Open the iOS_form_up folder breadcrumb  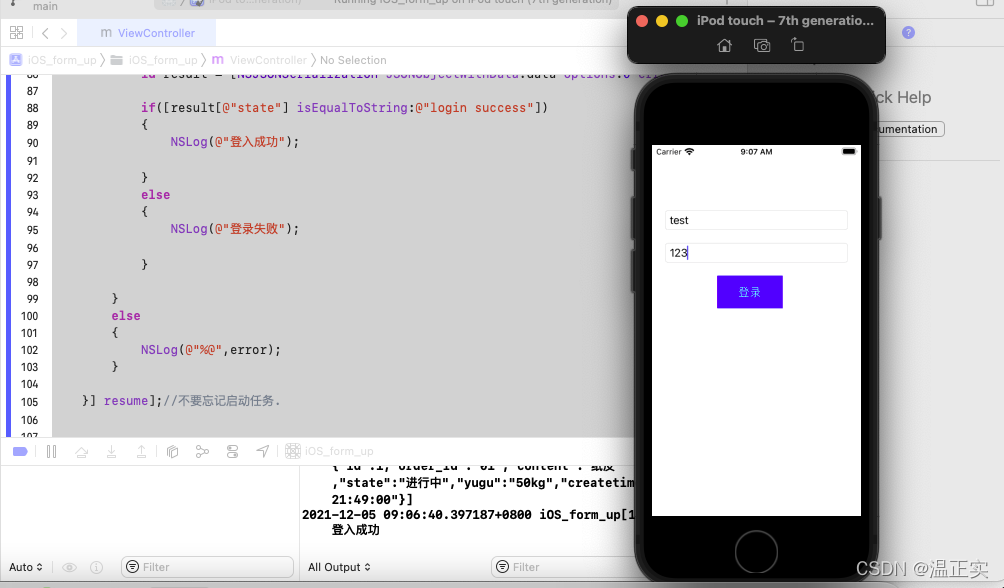154,60
